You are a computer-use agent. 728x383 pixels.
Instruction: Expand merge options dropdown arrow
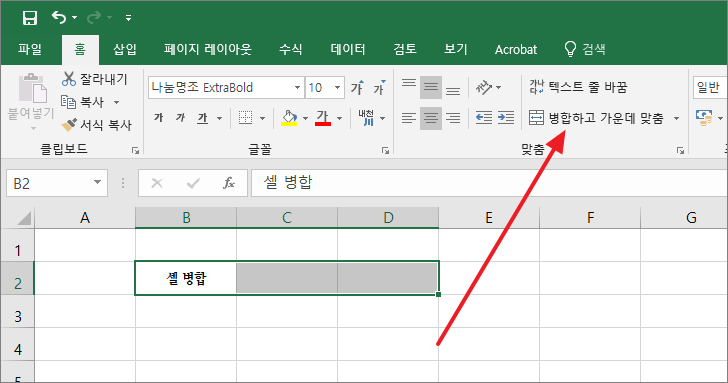click(676, 118)
